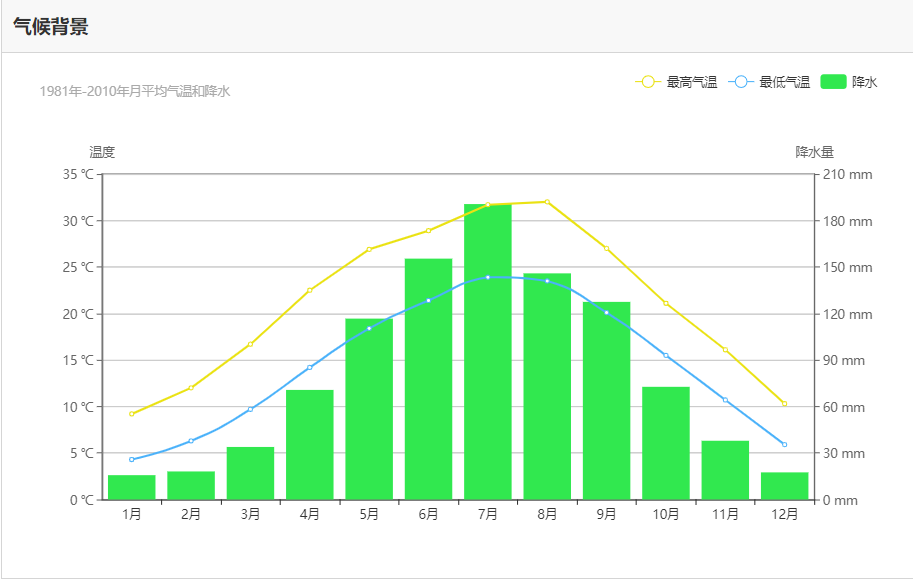Click 10月 data point on yellow line
The width and height of the screenshot is (913, 579).
pyautogui.click(x=666, y=303)
